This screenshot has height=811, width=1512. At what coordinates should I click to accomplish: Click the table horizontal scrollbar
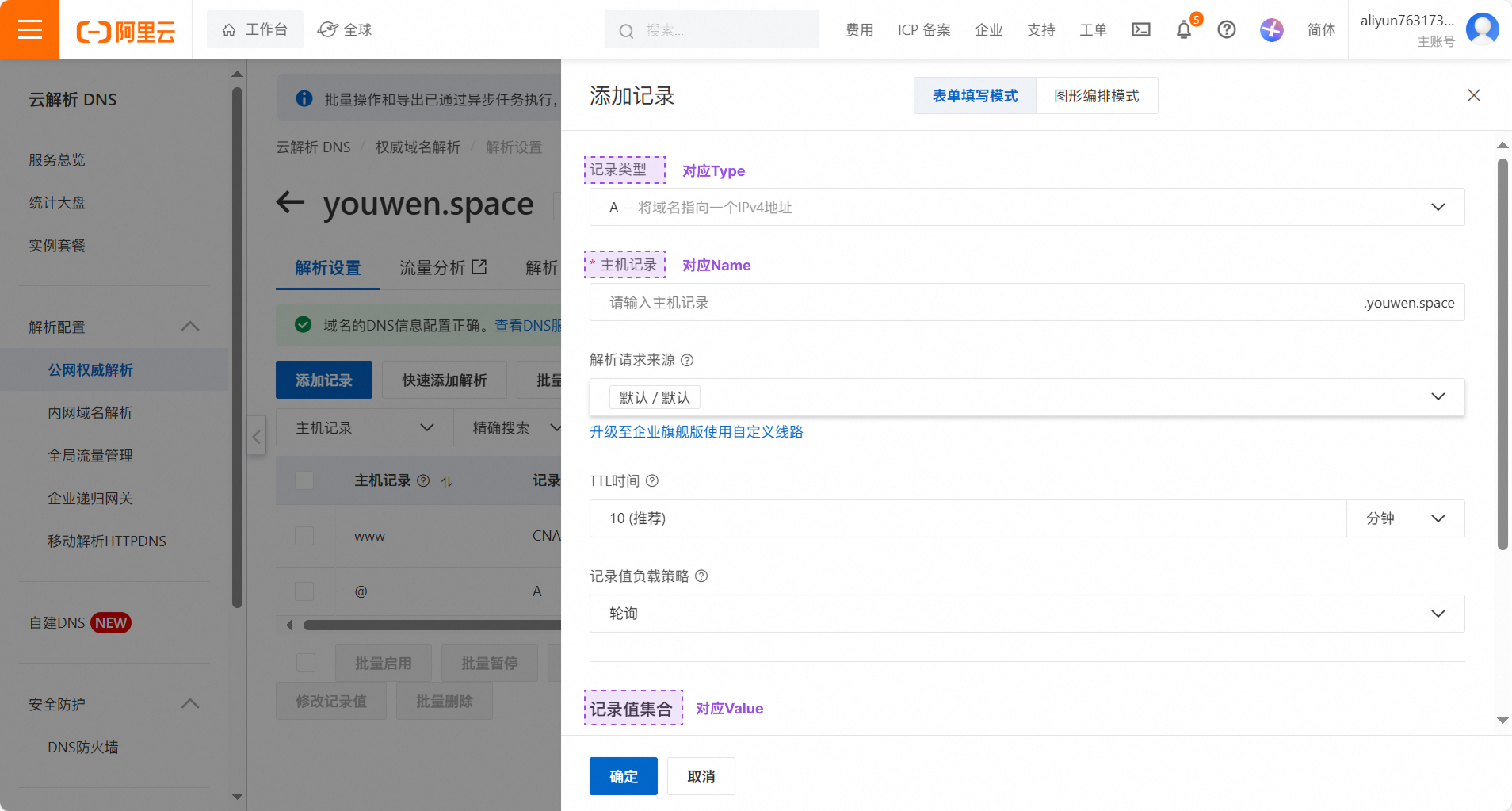point(433,625)
